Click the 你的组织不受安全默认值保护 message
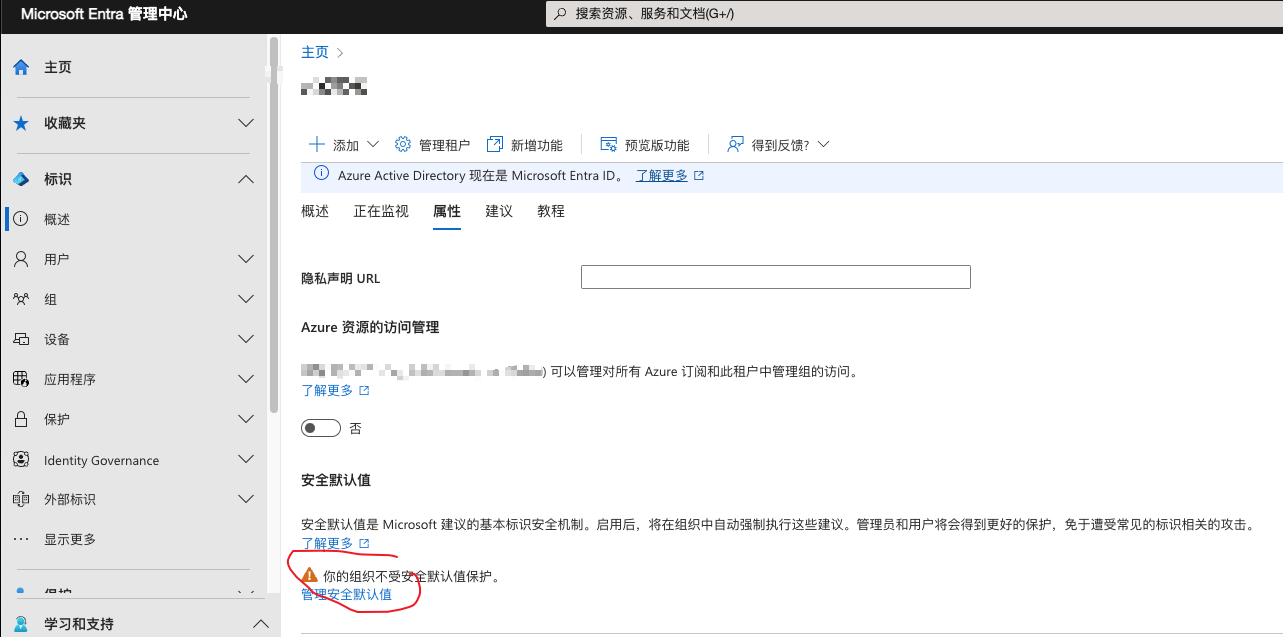The height and width of the screenshot is (637, 1283). coord(411,576)
